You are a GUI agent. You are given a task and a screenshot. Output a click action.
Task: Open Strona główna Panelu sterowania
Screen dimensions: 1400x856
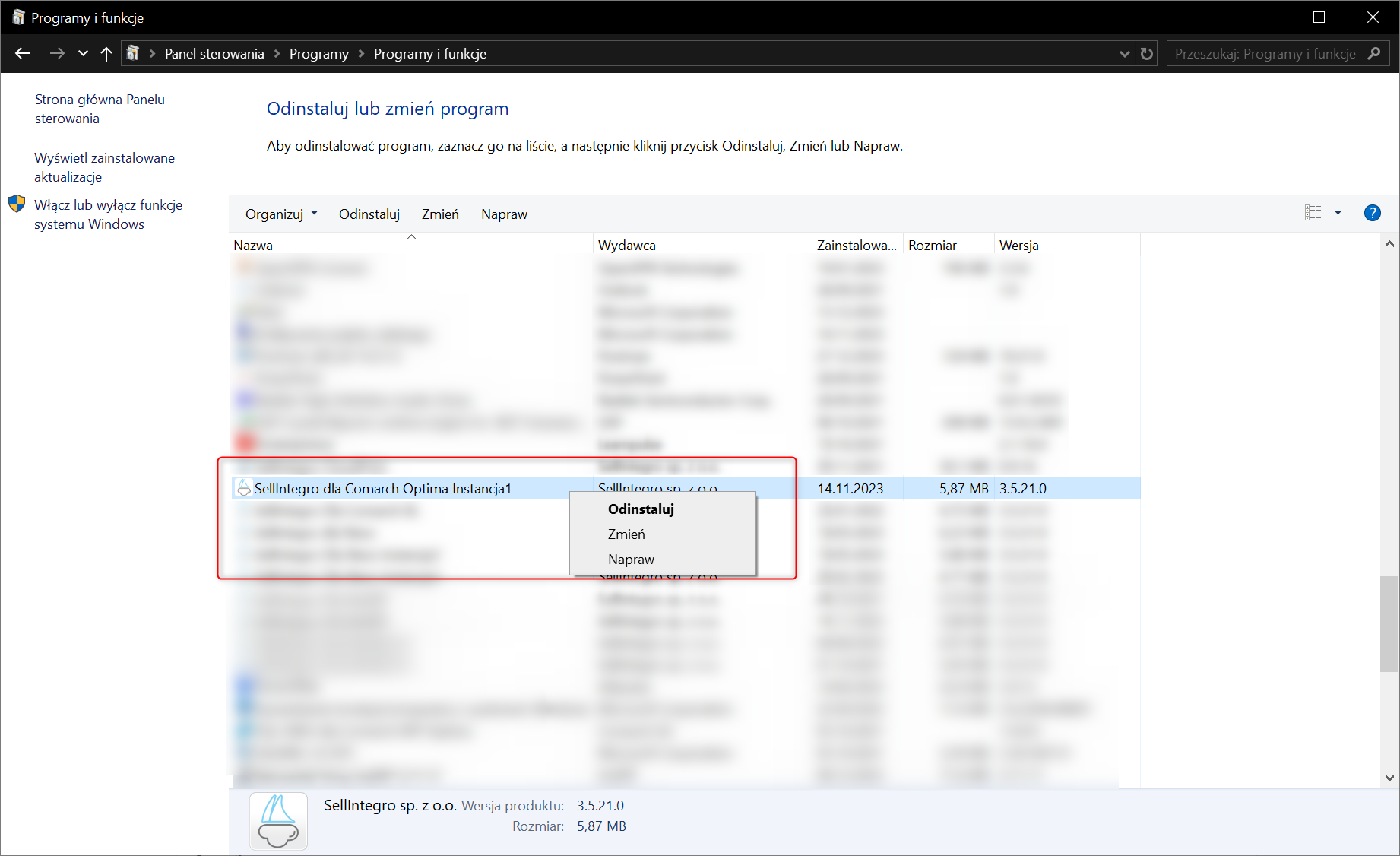(100, 109)
